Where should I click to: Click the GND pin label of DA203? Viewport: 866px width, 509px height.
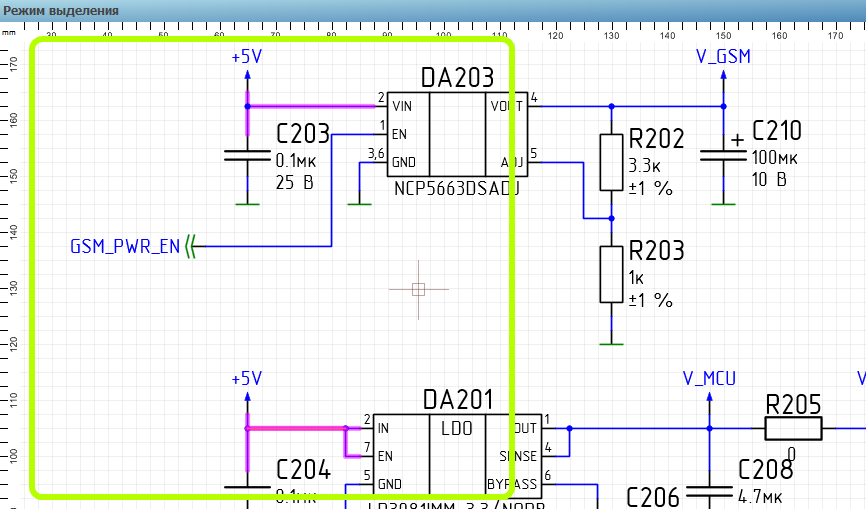coord(404,162)
